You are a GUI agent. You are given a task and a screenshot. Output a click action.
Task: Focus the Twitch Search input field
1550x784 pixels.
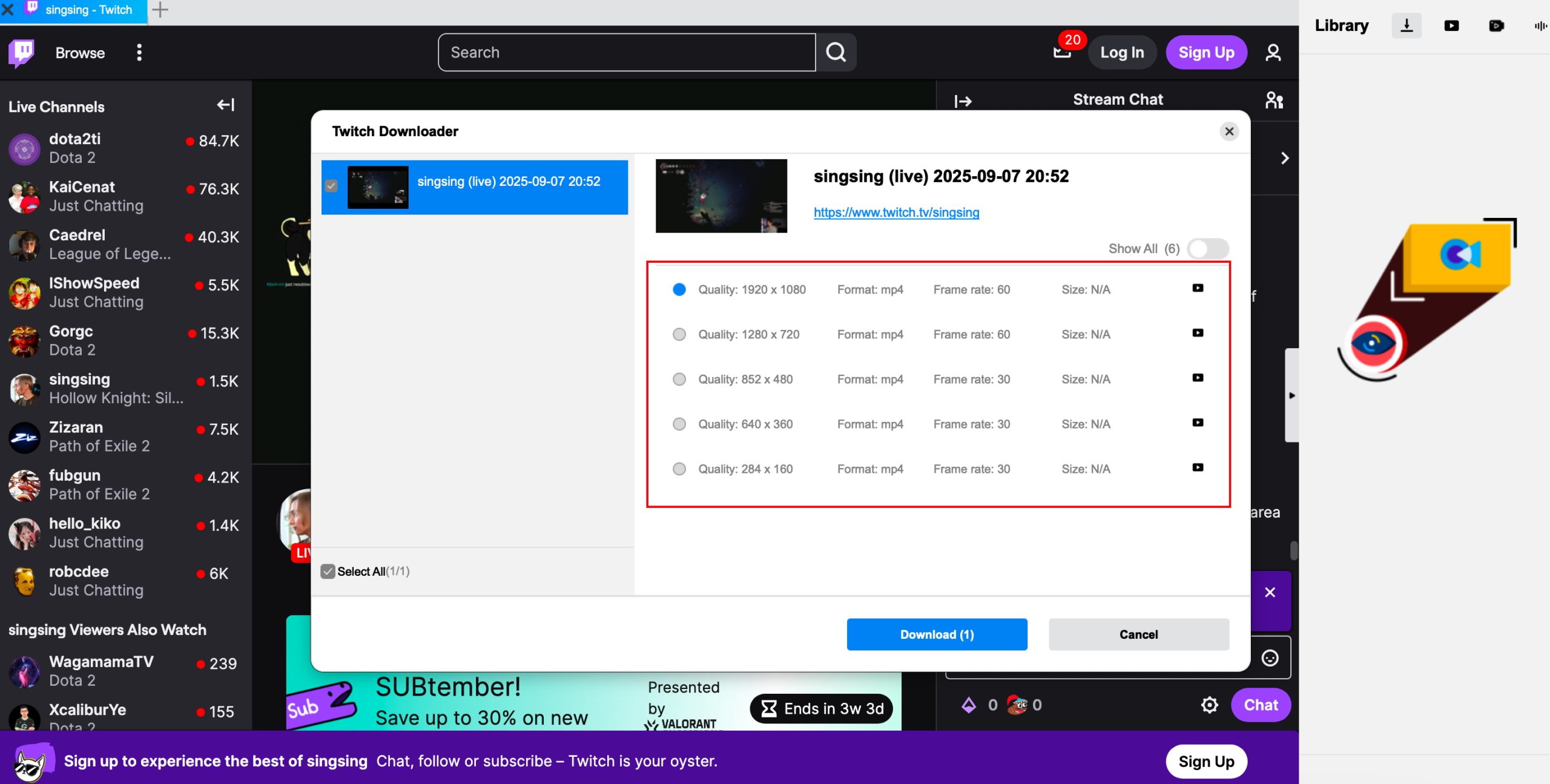point(627,53)
